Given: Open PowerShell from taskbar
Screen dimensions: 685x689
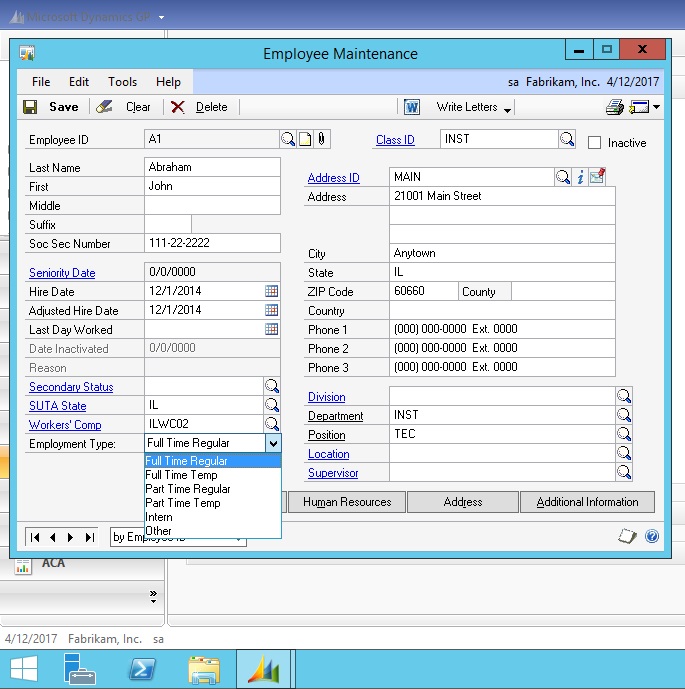Looking at the screenshot, I should pos(142,669).
